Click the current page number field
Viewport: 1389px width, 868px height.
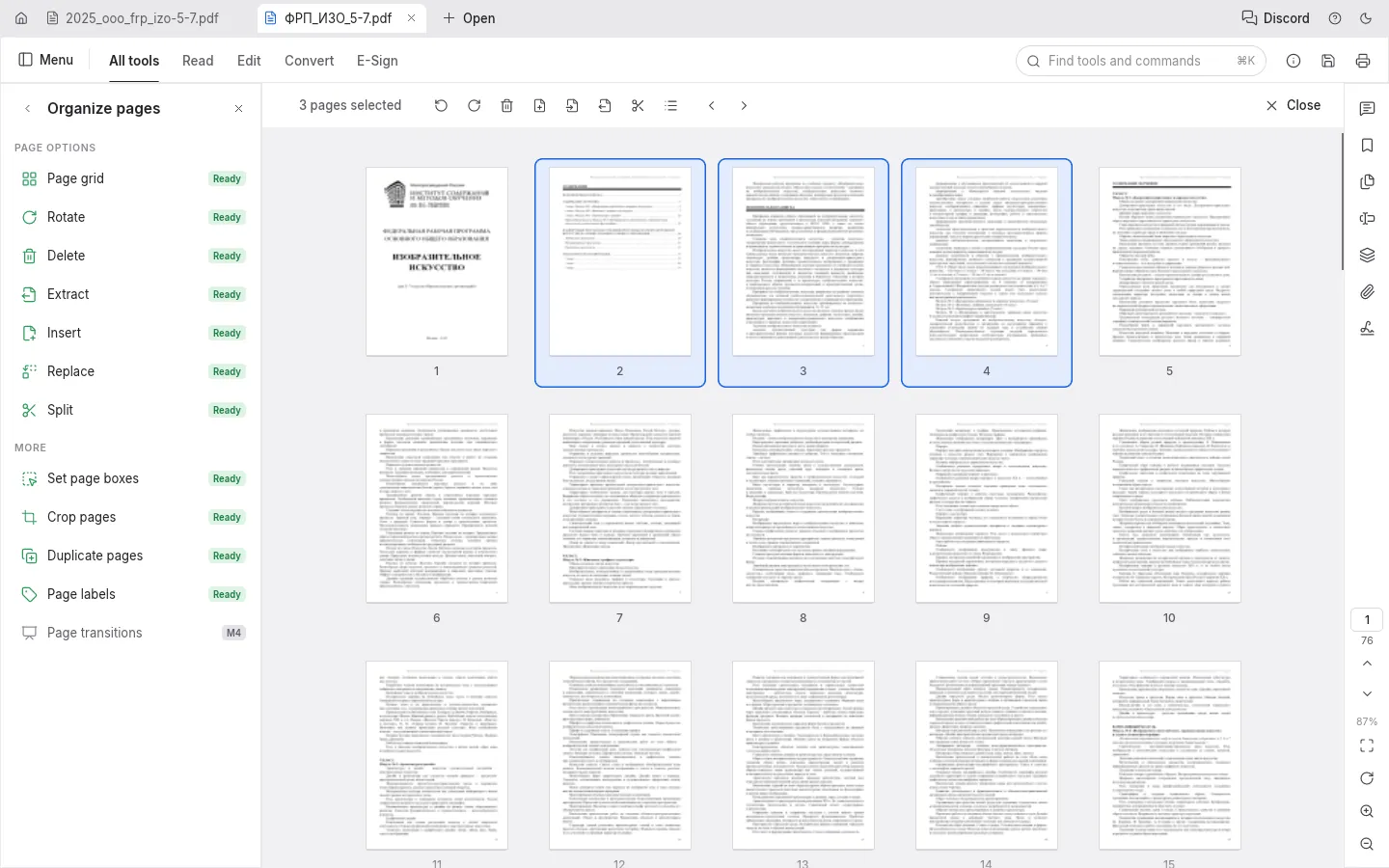(x=1367, y=619)
